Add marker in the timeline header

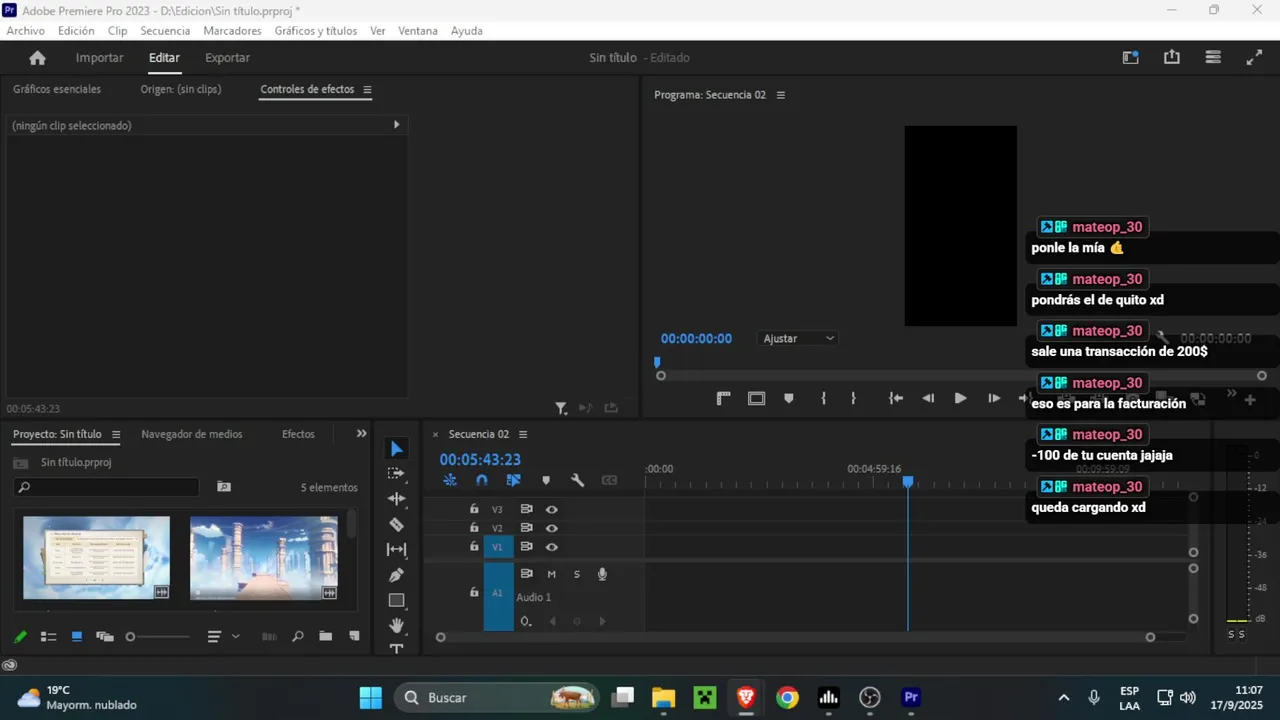click(x=546, y=480)
